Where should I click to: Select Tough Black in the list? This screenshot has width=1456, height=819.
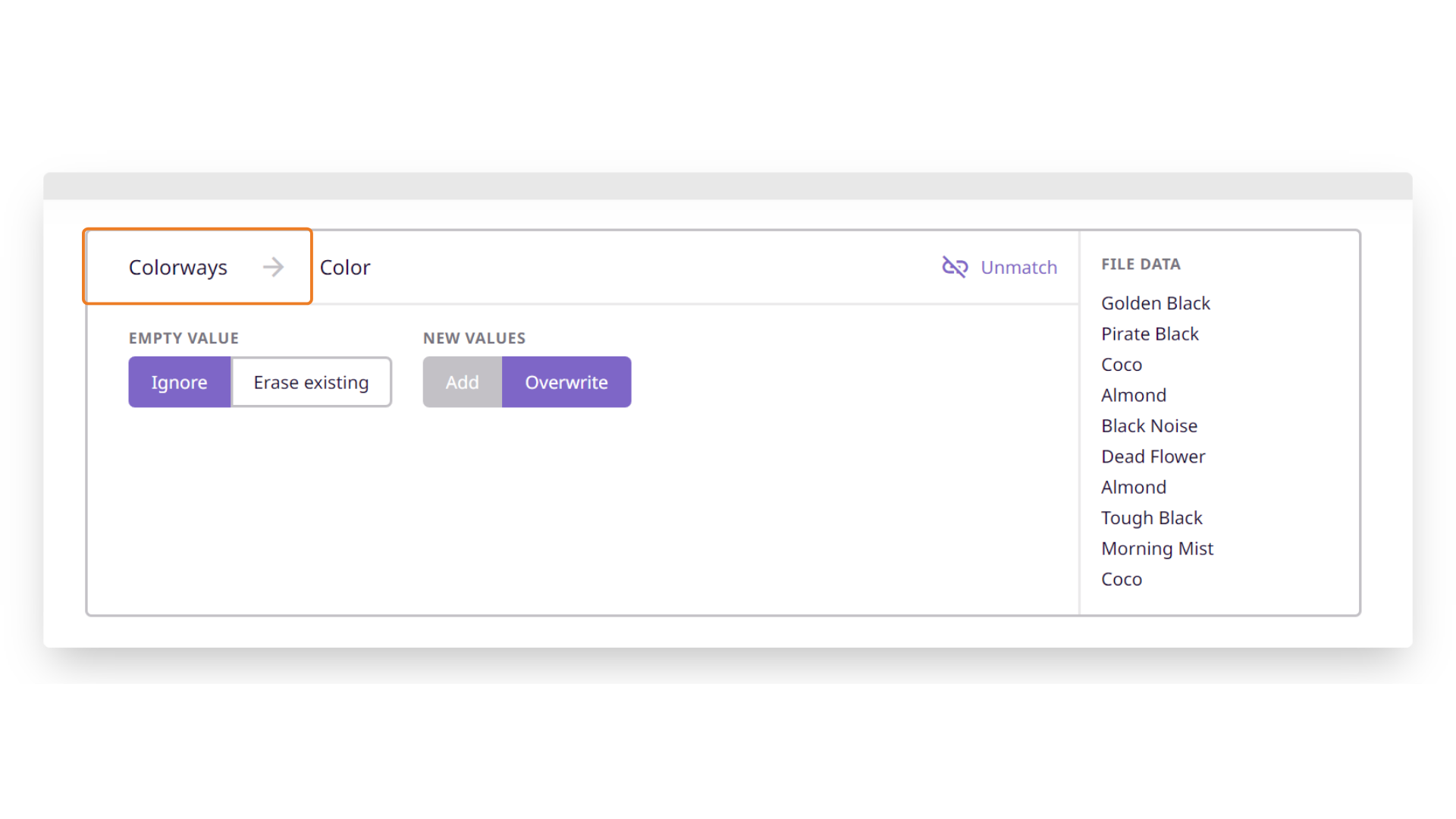pos(1152,517)
